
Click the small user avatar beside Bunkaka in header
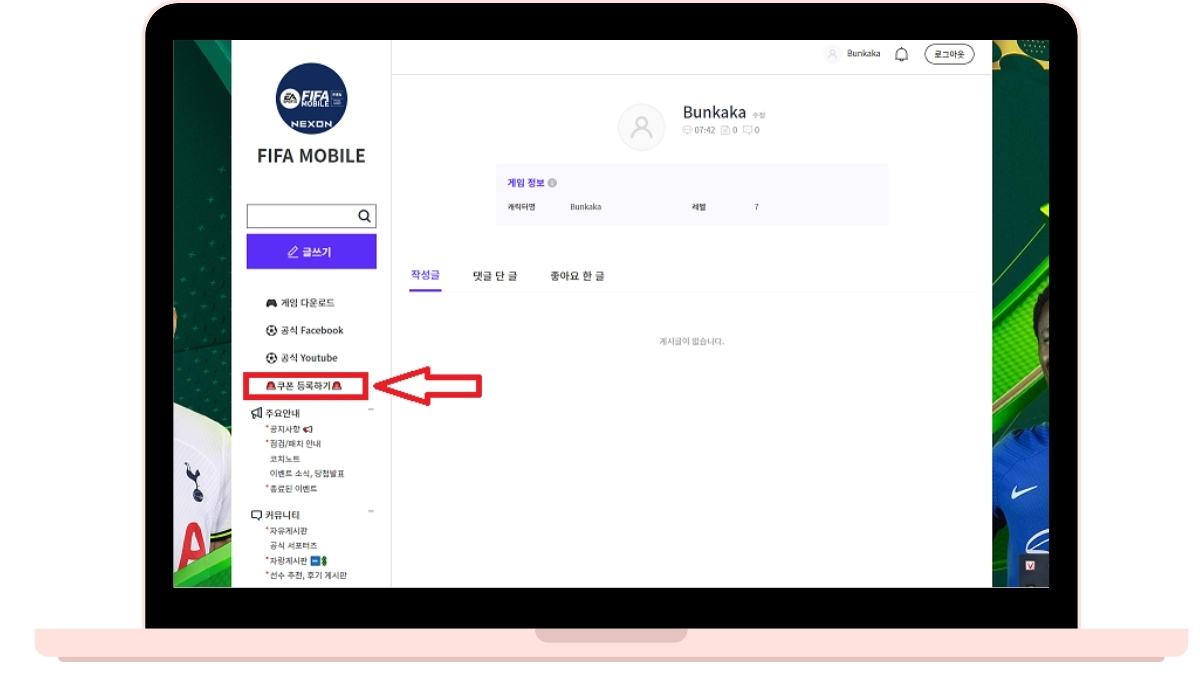[x=832, y=54]
